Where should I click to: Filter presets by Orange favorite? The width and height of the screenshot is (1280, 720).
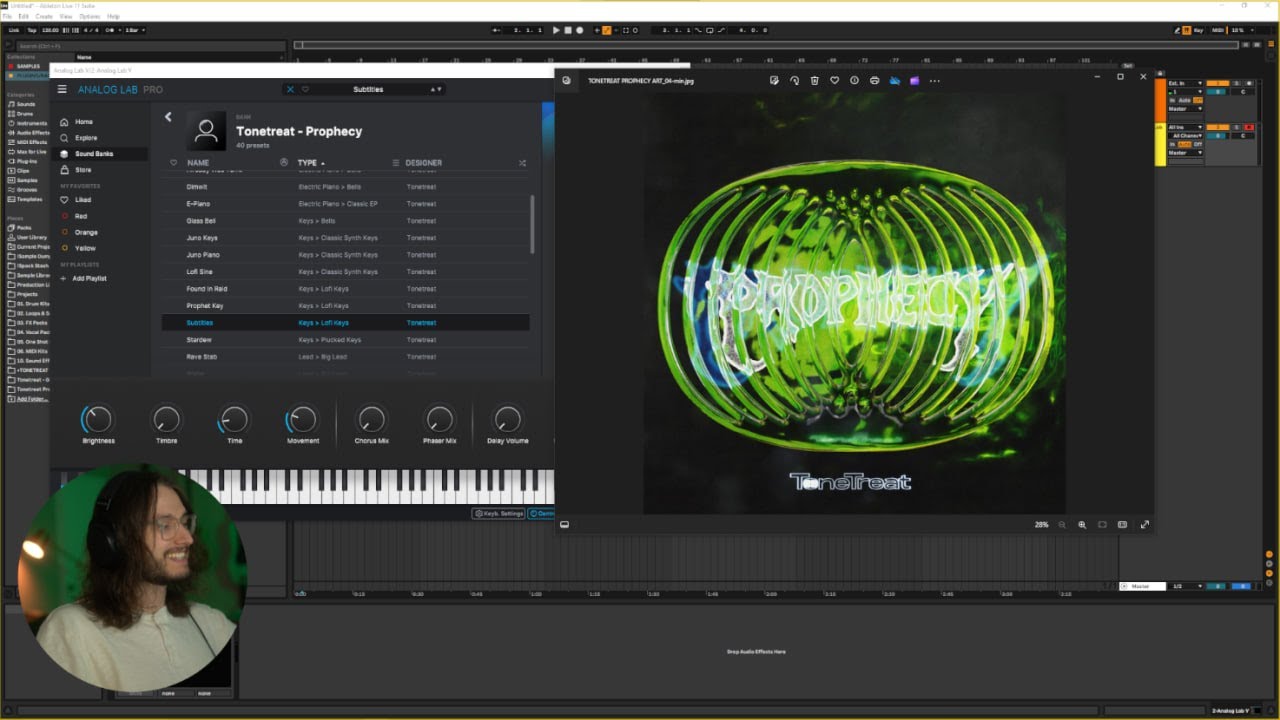[x=85, y=232]
